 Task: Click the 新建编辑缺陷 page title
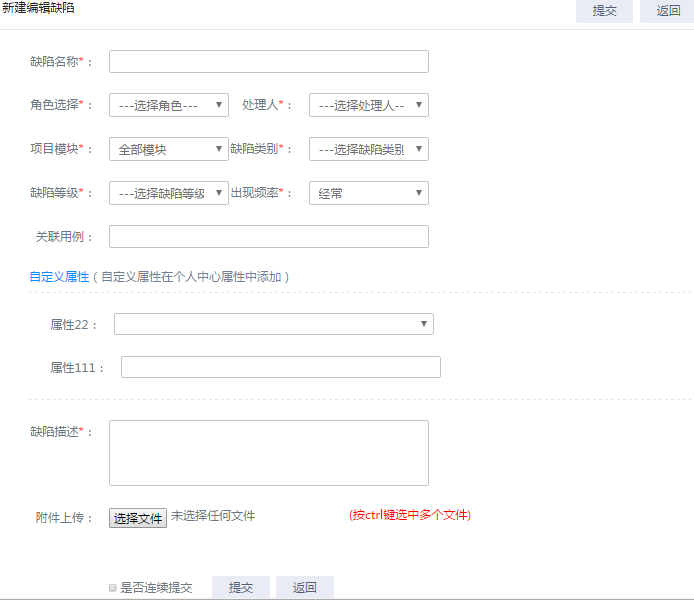tap(38, 8)
